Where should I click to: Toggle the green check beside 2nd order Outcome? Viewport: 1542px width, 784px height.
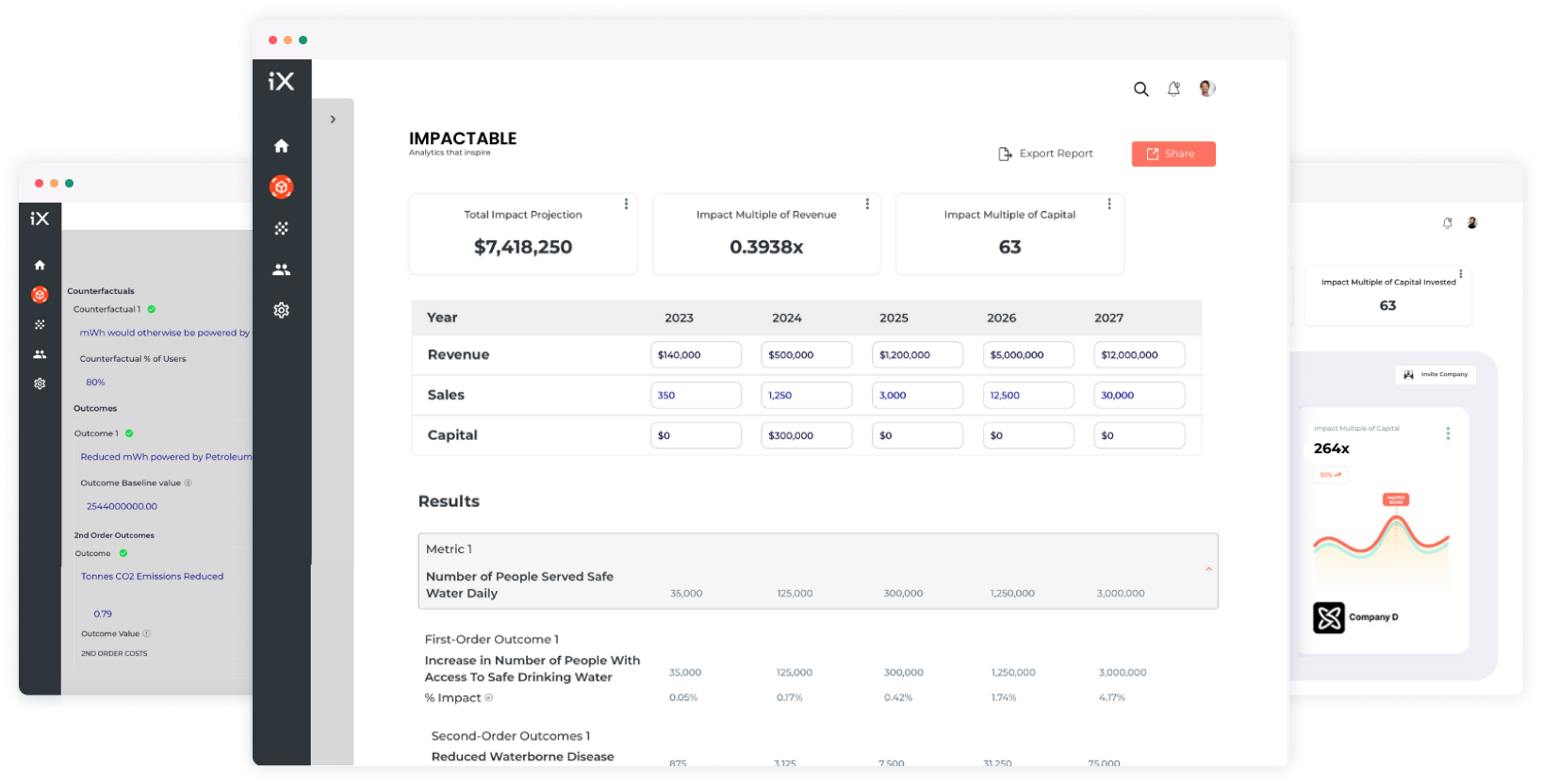pos(123,553)
